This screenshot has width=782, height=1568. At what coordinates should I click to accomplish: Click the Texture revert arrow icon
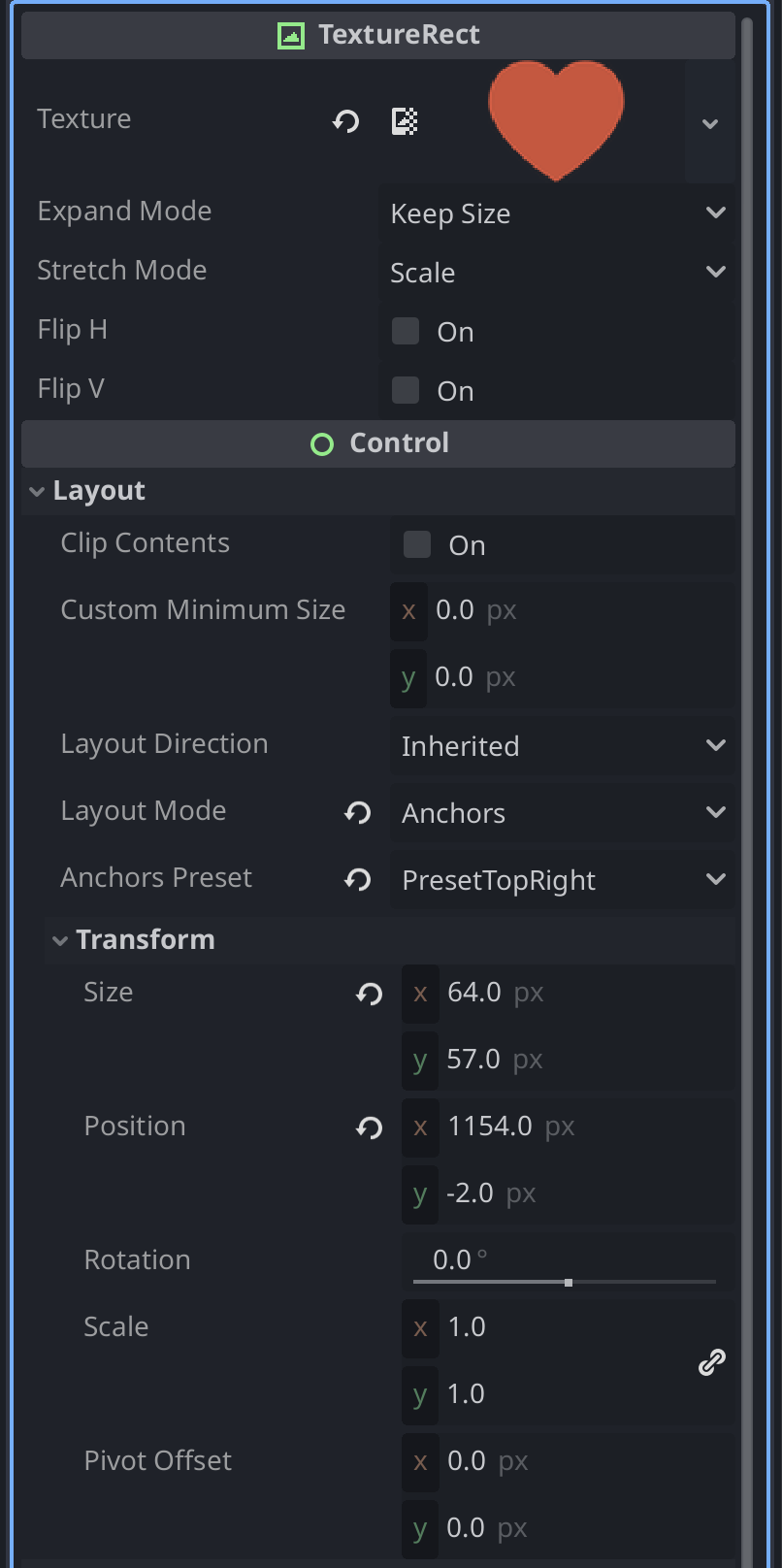point(346,121)
